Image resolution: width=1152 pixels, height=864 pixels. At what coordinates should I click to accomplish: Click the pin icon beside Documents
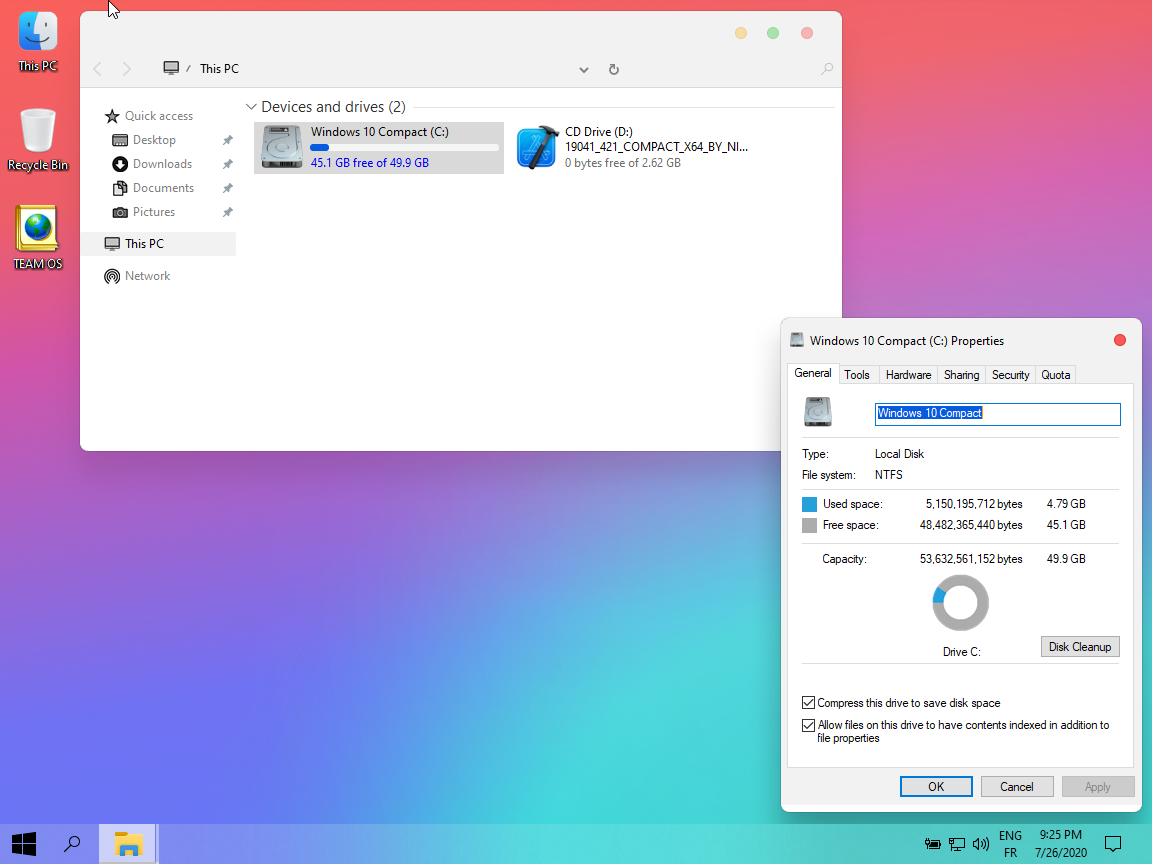coord(228,189)
